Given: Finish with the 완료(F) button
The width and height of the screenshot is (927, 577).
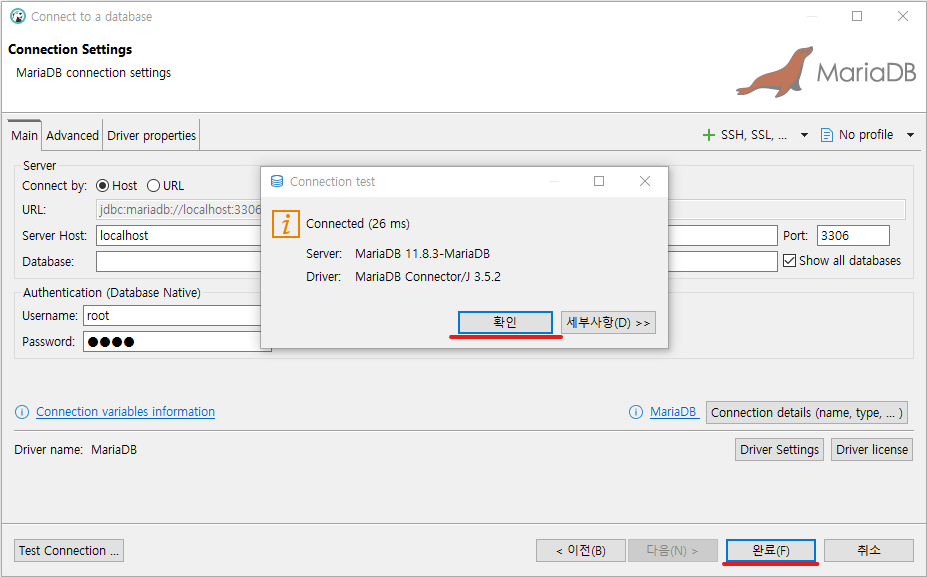Looking at the screenshot, I should click(x=771, y=550).
